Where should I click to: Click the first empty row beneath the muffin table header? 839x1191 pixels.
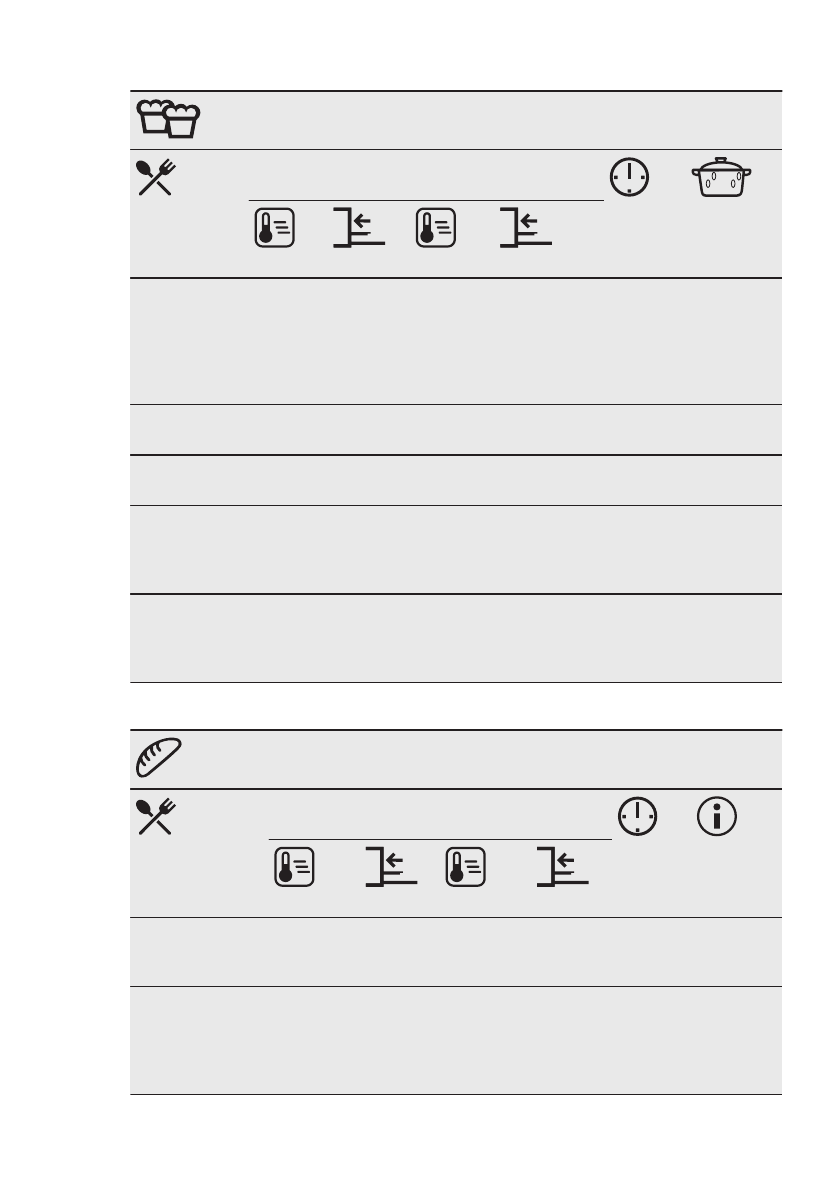(x=456, y=341)
